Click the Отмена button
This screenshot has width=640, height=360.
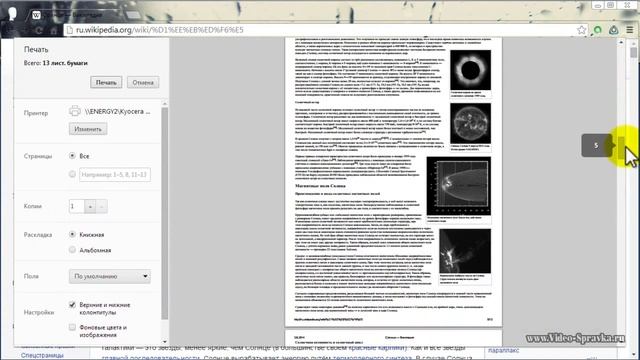(143, 82)
